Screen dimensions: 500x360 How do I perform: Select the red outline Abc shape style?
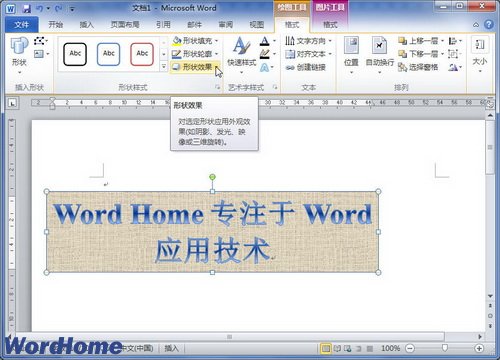click(x=142, y=54)
